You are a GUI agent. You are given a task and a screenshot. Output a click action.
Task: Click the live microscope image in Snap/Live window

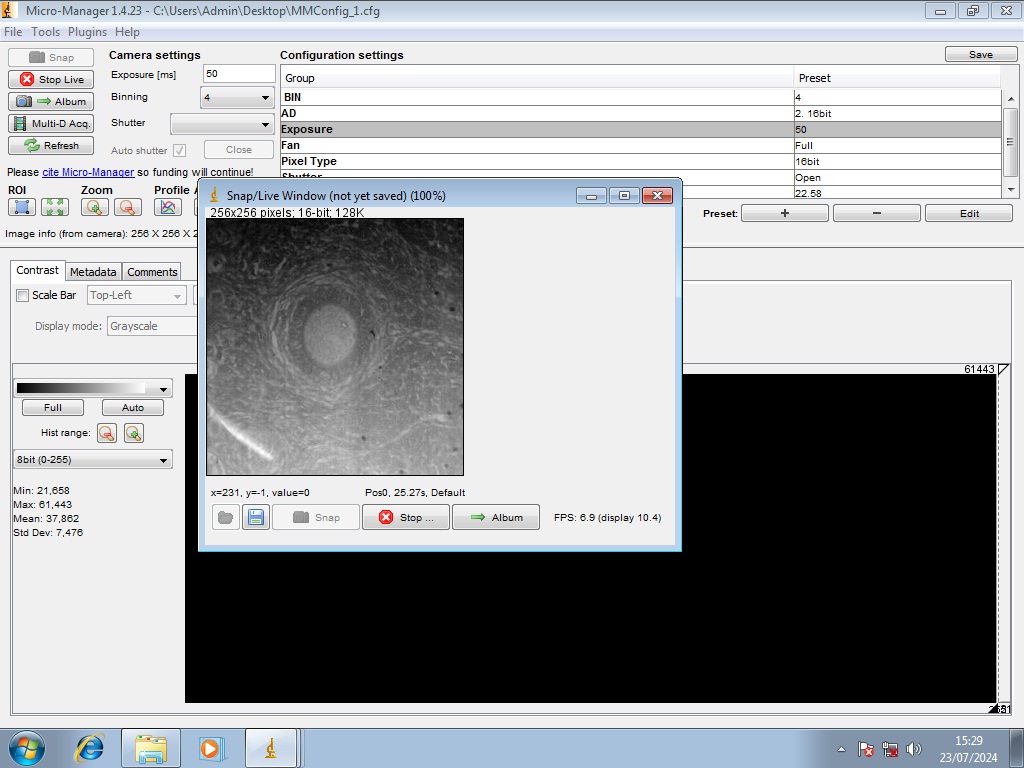[335, 347]
